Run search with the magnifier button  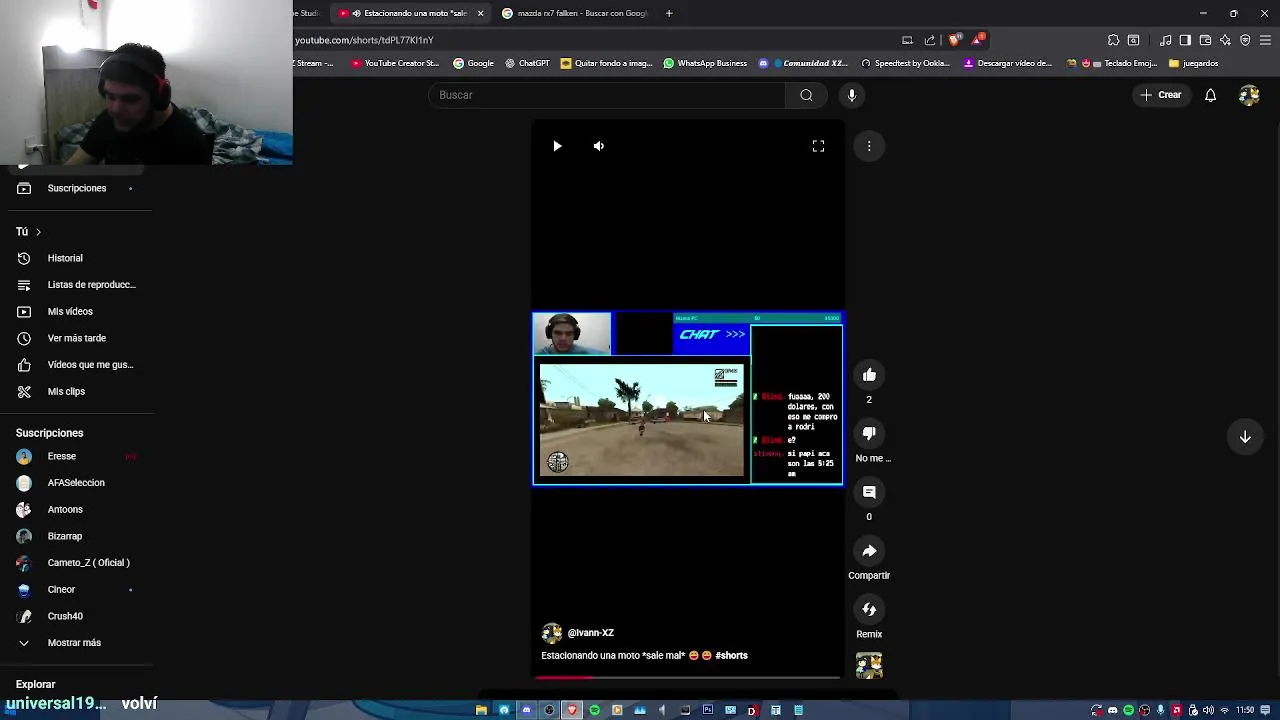pos(806,95)
